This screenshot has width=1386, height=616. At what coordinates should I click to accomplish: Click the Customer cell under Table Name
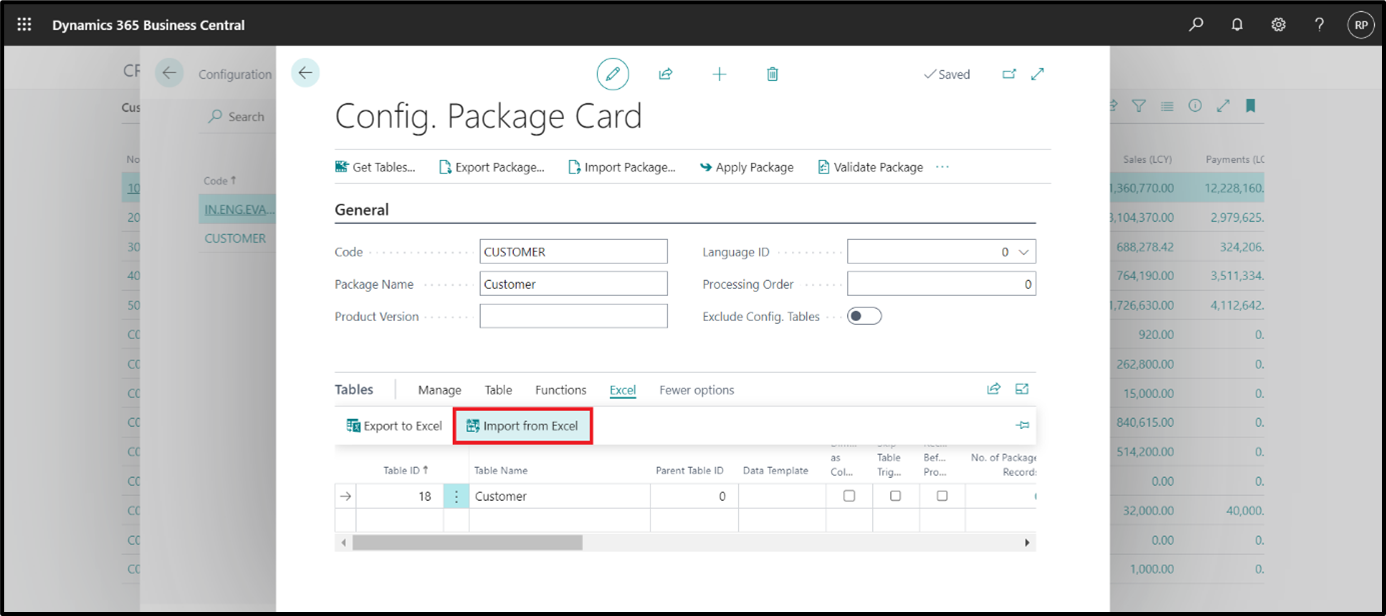559,496
